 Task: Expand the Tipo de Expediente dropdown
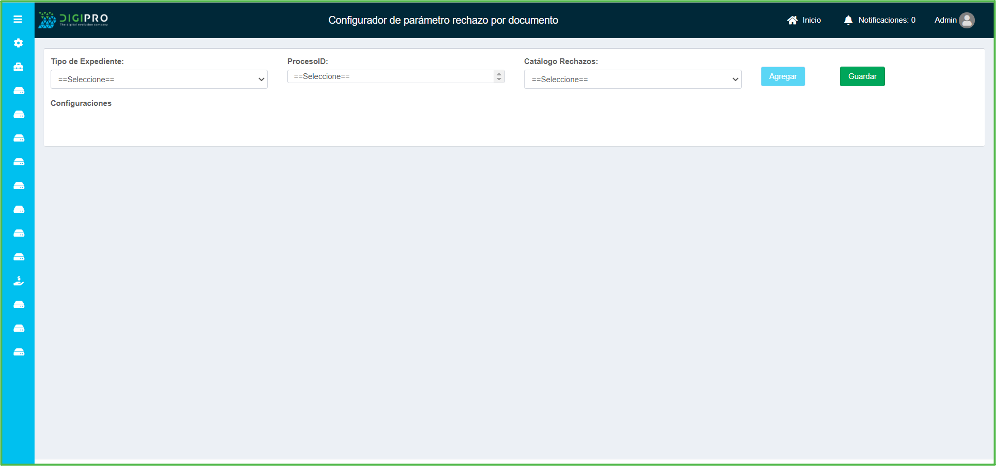(x=159, y=79)
